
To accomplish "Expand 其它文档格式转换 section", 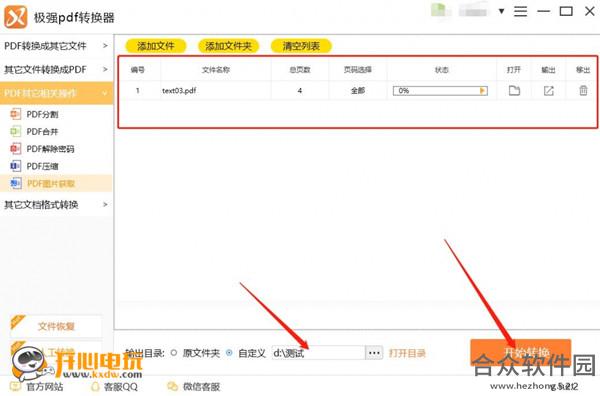I will 56,205.
